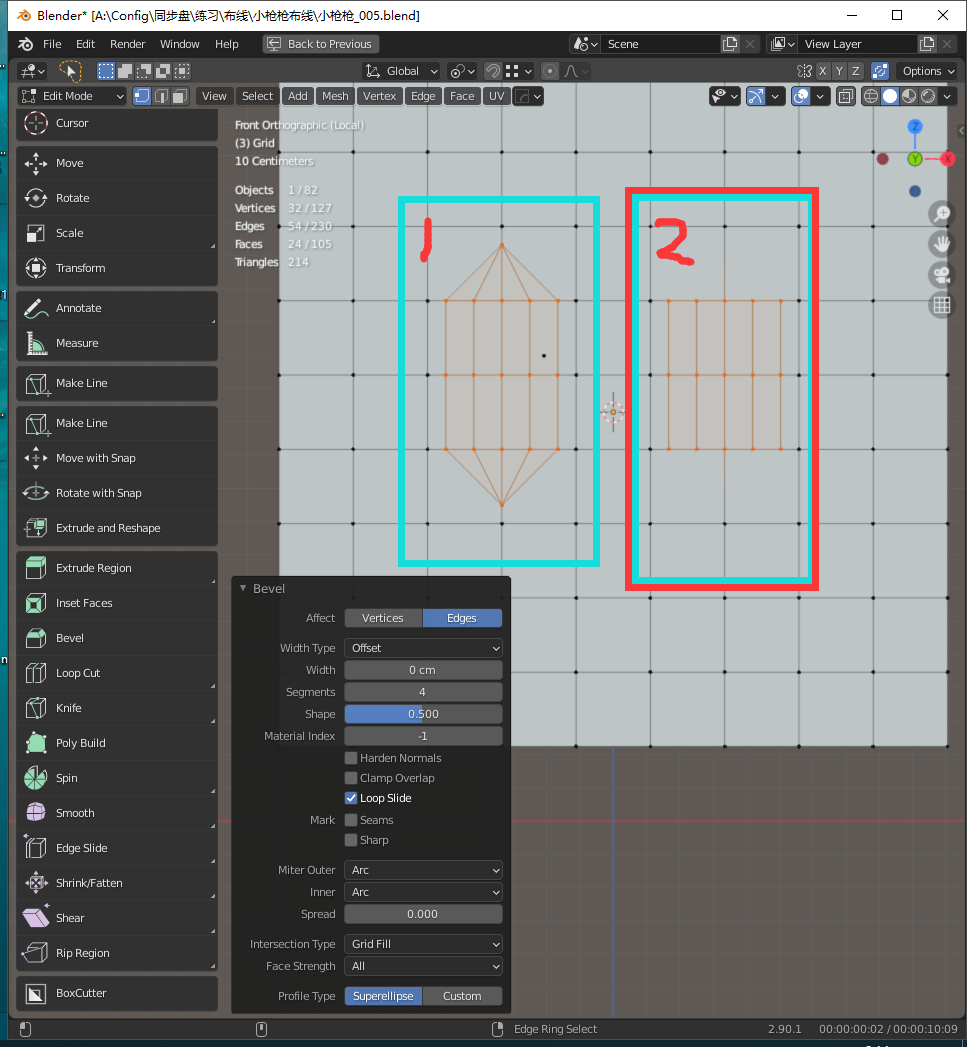Activate the Spin tool
Screen dimensions: 967x1047
click(117, 778)
